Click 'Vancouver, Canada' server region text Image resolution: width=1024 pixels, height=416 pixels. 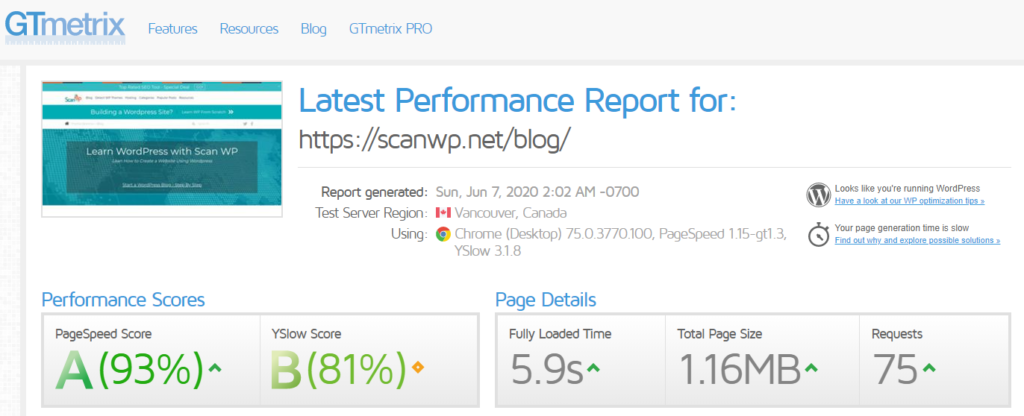coord(511,213)
